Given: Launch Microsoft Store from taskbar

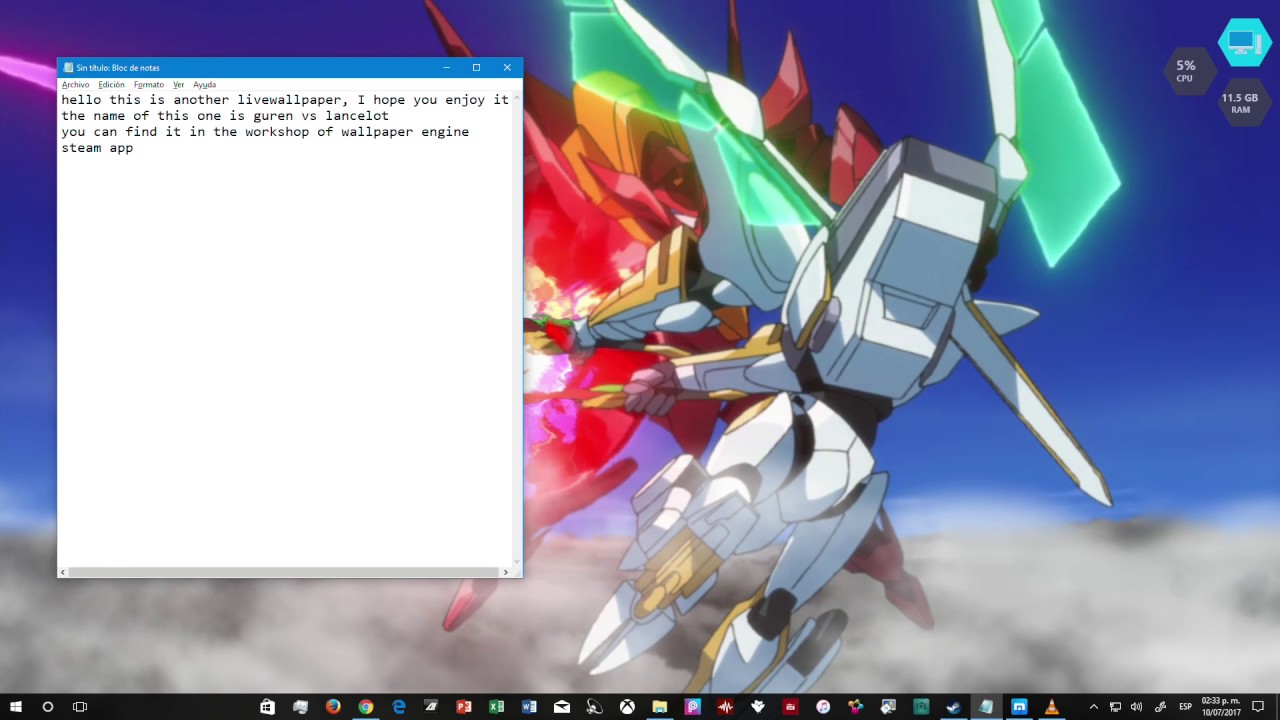Looking at the screenshot, I should click(267, 707).
